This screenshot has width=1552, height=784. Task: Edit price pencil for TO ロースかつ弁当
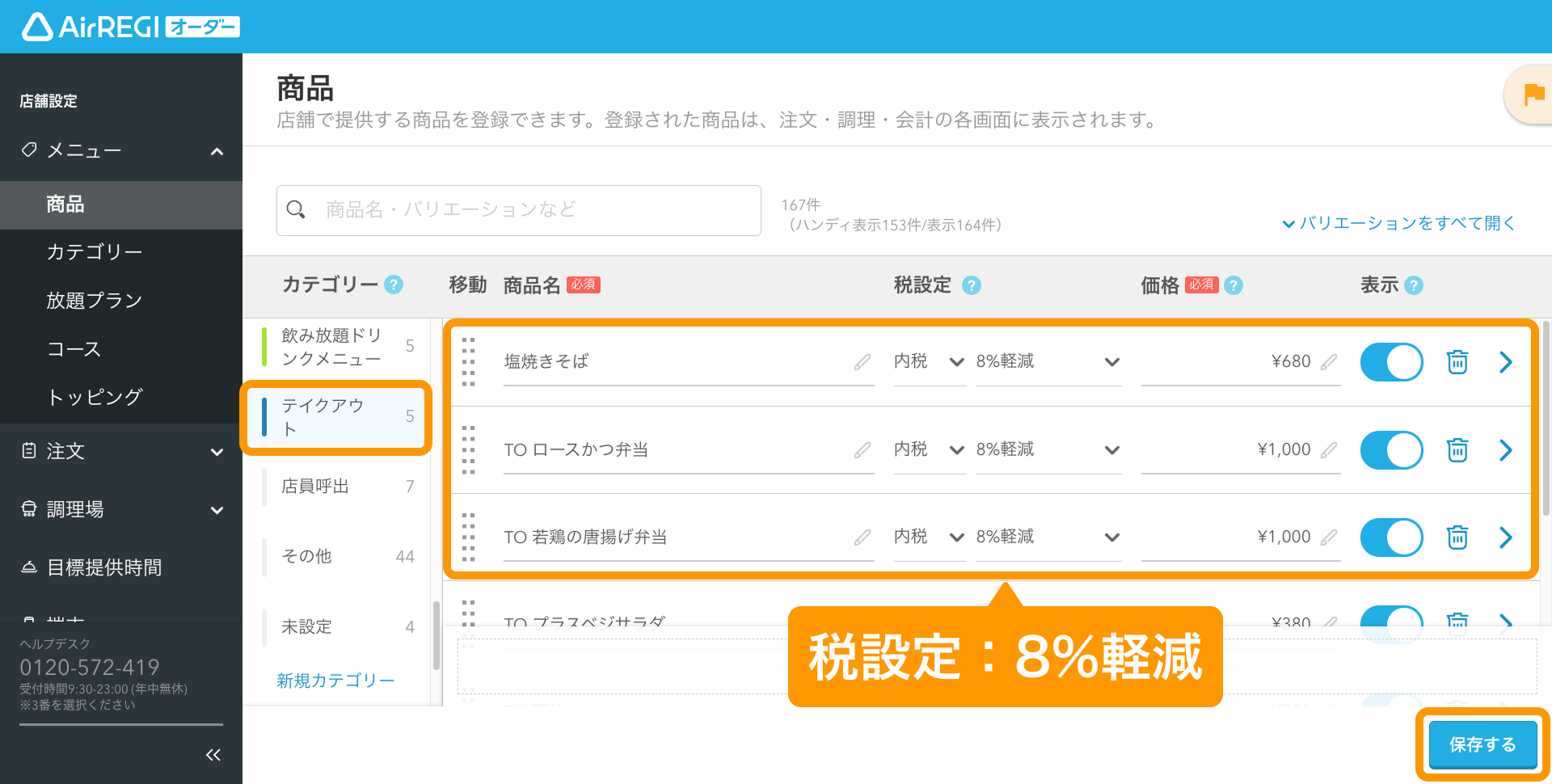click(x=1329, y=450)
